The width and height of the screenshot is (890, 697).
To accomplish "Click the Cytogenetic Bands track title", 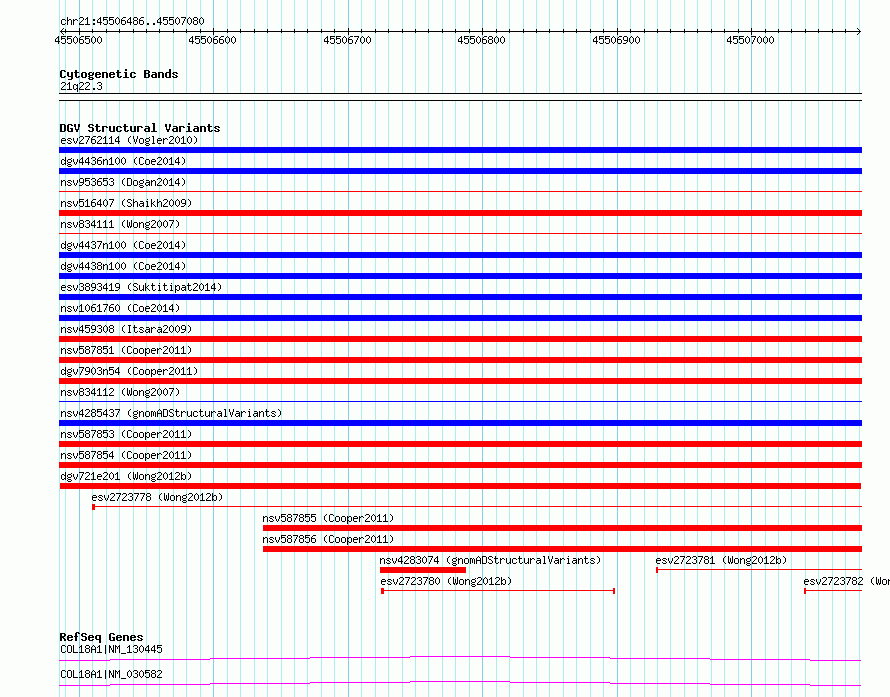I will [119, 74].
